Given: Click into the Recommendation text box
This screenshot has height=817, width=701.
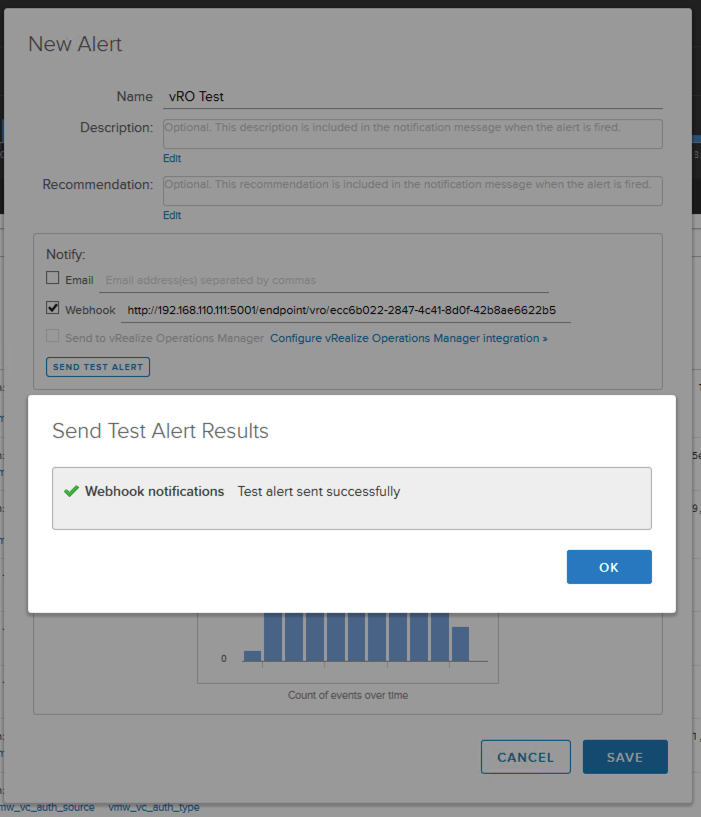Looking at the screenshot, I should point(412,190).
